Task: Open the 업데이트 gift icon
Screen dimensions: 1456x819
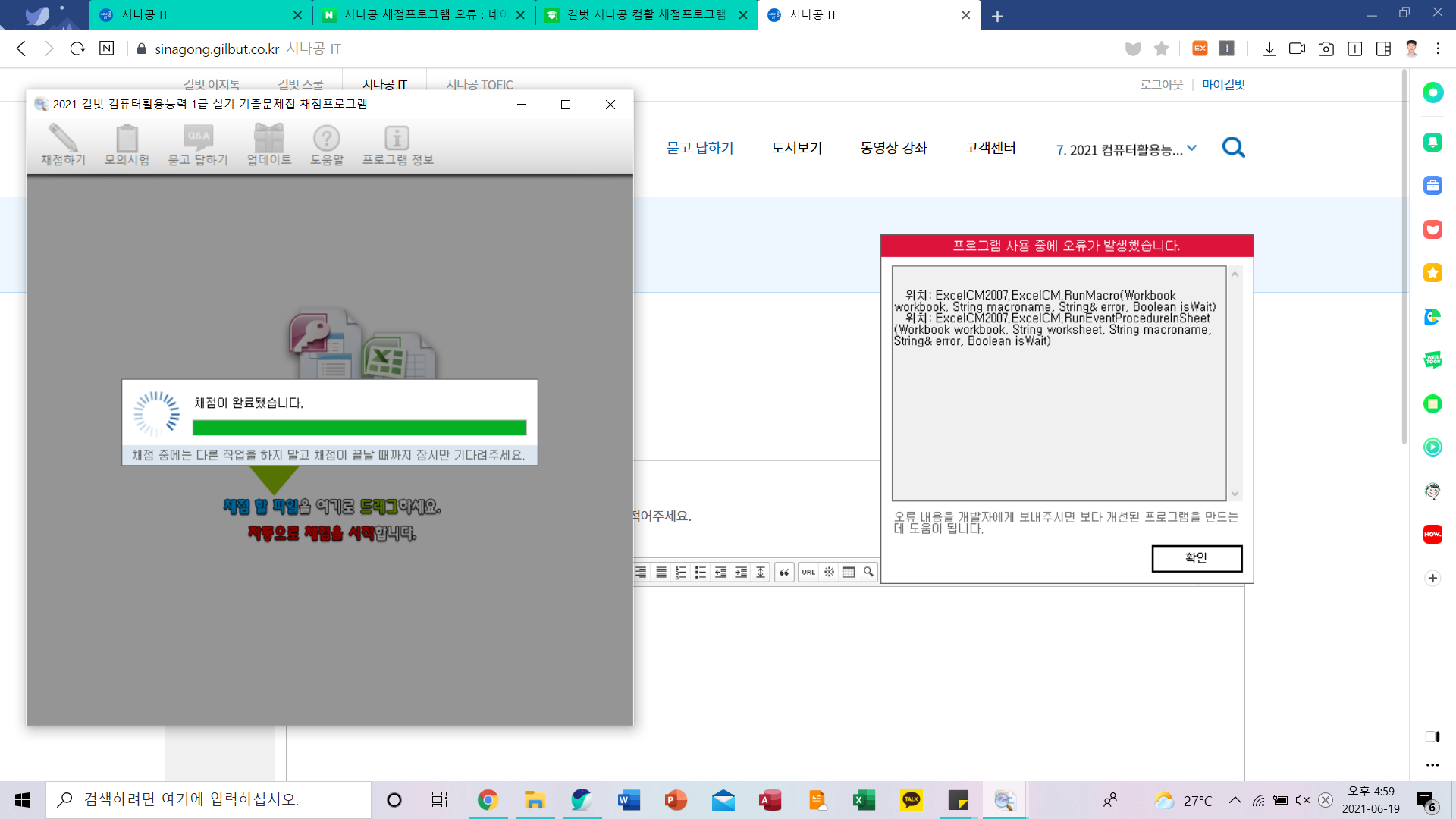Action: point(269,143)
